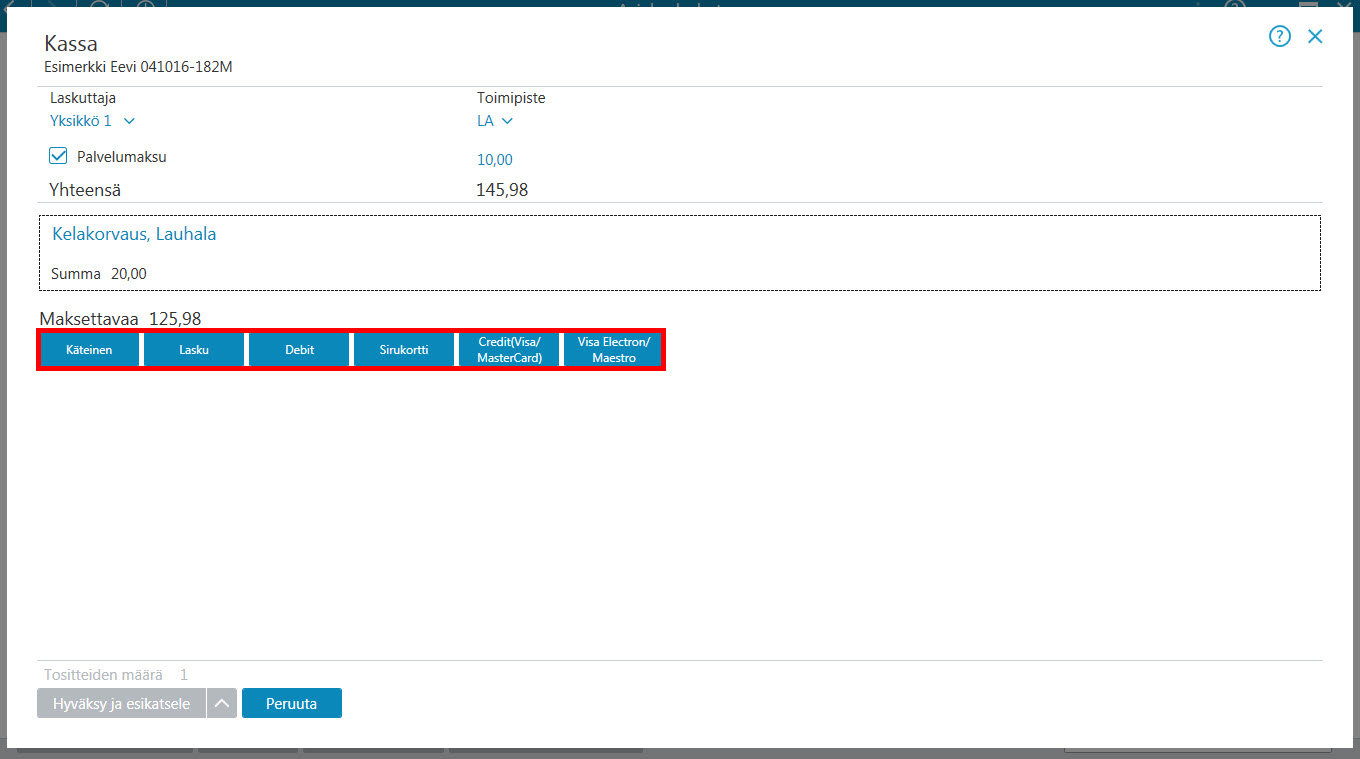Close the Kassa dialog with X icon
Image resolution: width=1360 pixels, height=759 pixels.
(1315, 37)
